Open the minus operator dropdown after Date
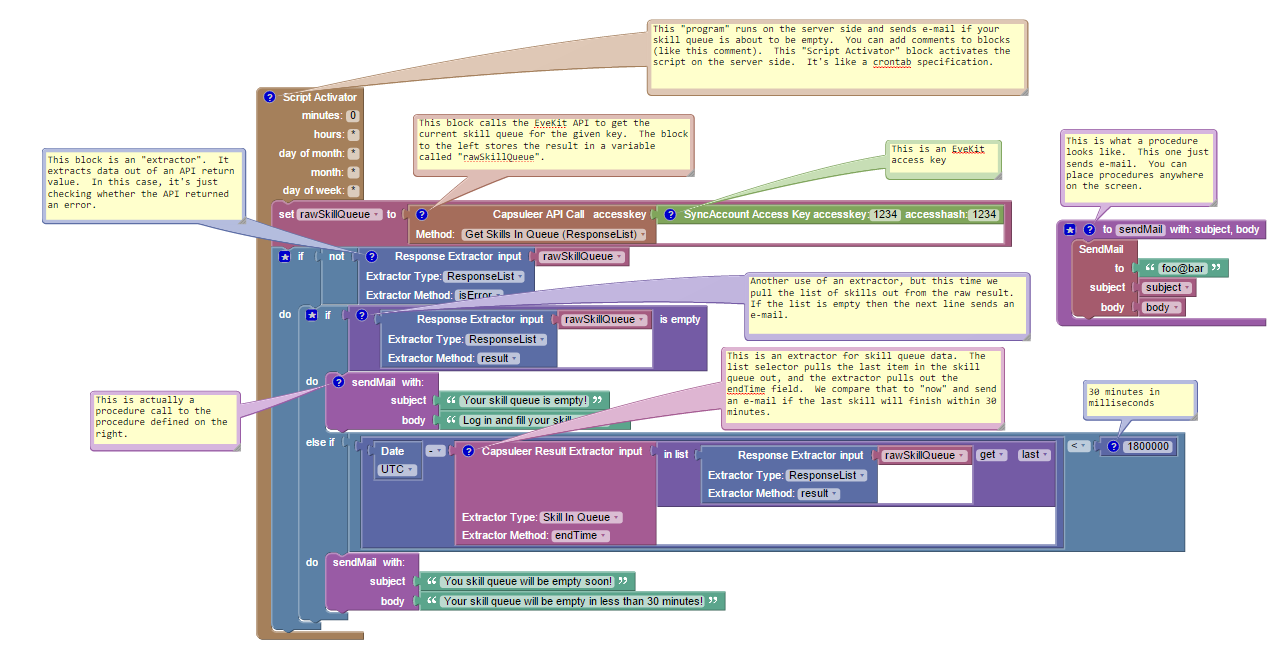 [x=436, y=451]
